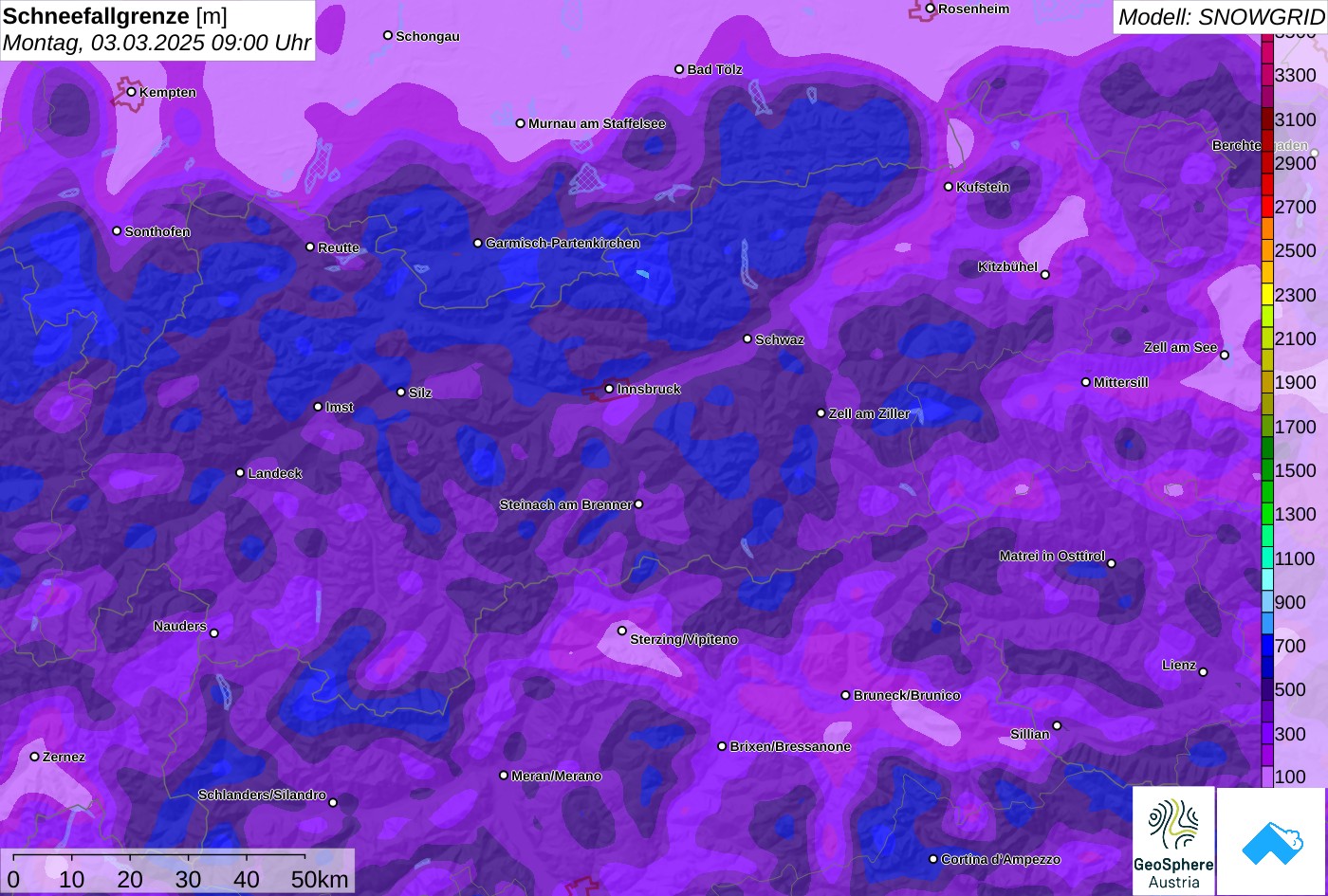Click the date Montag, 03.03.2025 09:00 Uhr
Screen dimensions: 1328x896
[157, 43]
